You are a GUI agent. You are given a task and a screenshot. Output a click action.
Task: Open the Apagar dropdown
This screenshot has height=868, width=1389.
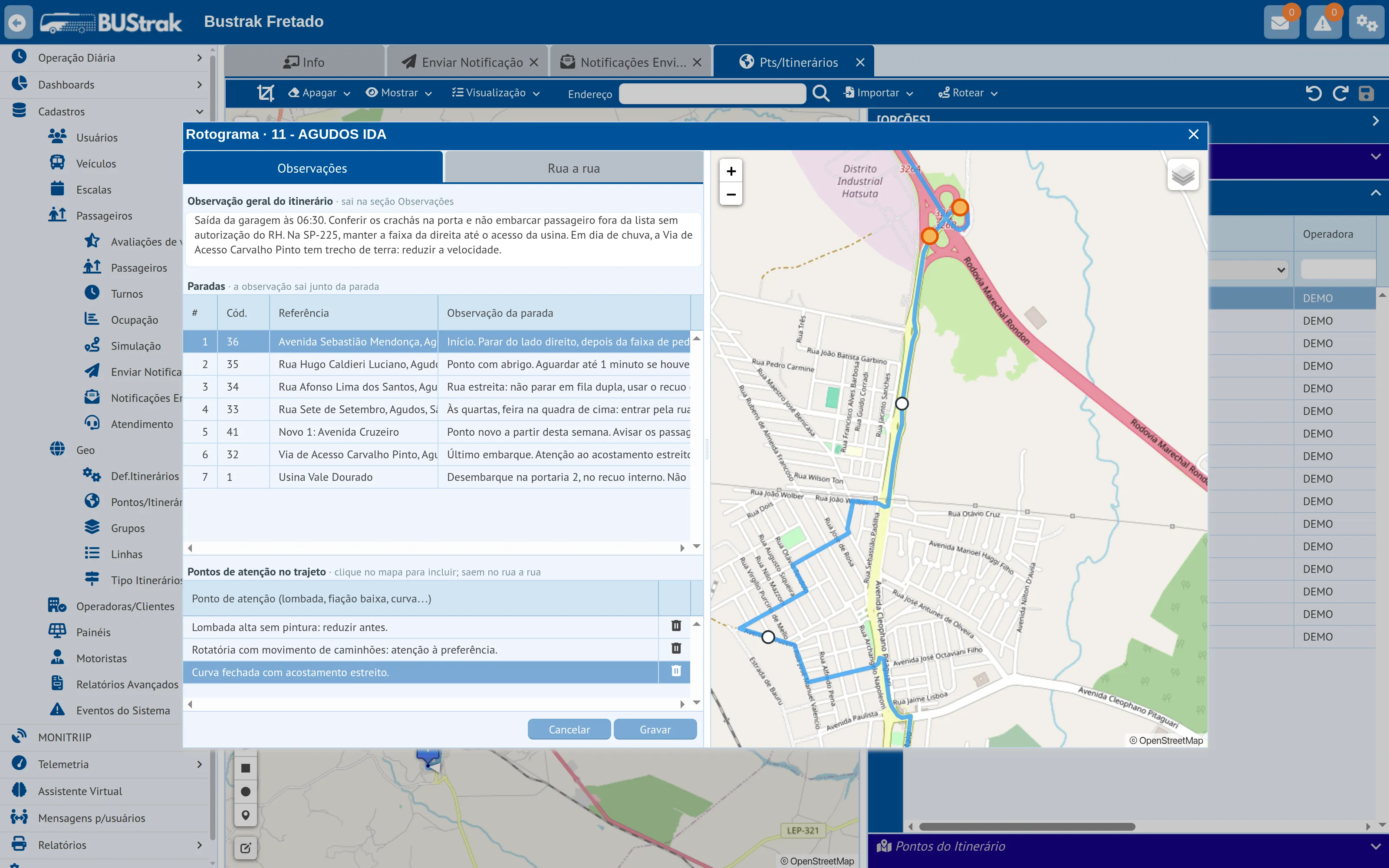coord(319,93)
